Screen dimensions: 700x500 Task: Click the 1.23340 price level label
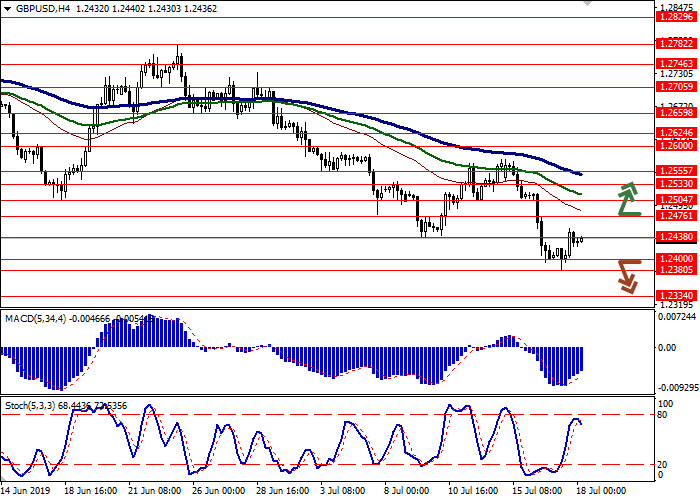pos(676,296)
